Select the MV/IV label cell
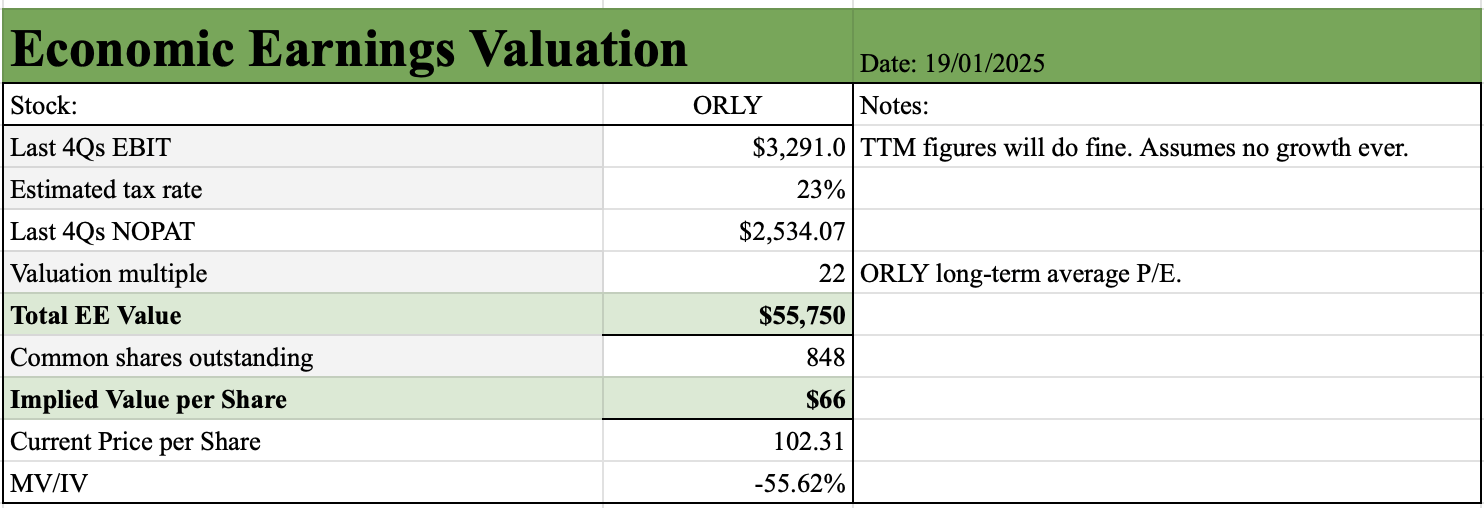 pos(304,483)
